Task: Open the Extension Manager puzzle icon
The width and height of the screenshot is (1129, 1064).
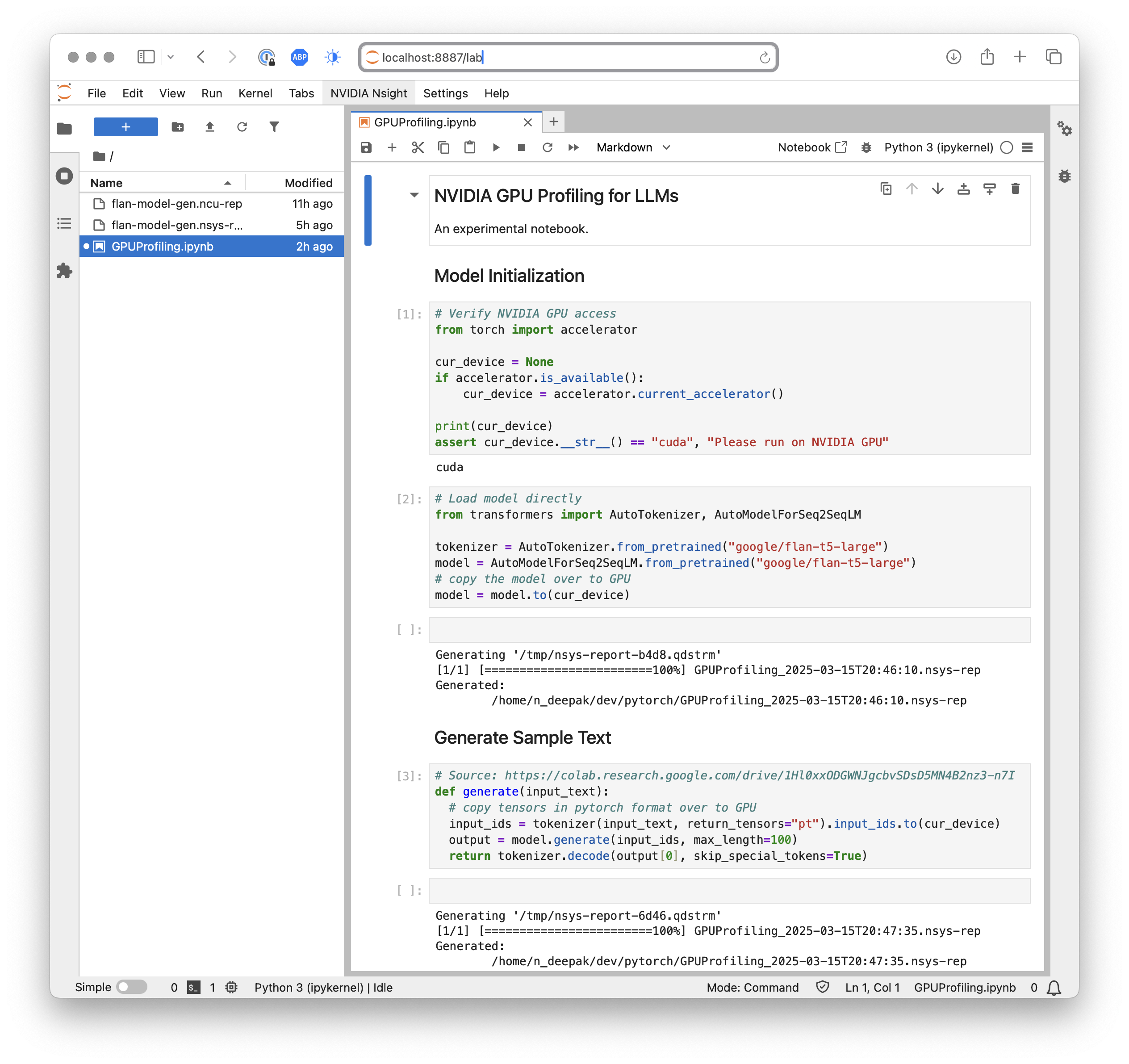Action: pyautogui.click(x=65, y=271)
